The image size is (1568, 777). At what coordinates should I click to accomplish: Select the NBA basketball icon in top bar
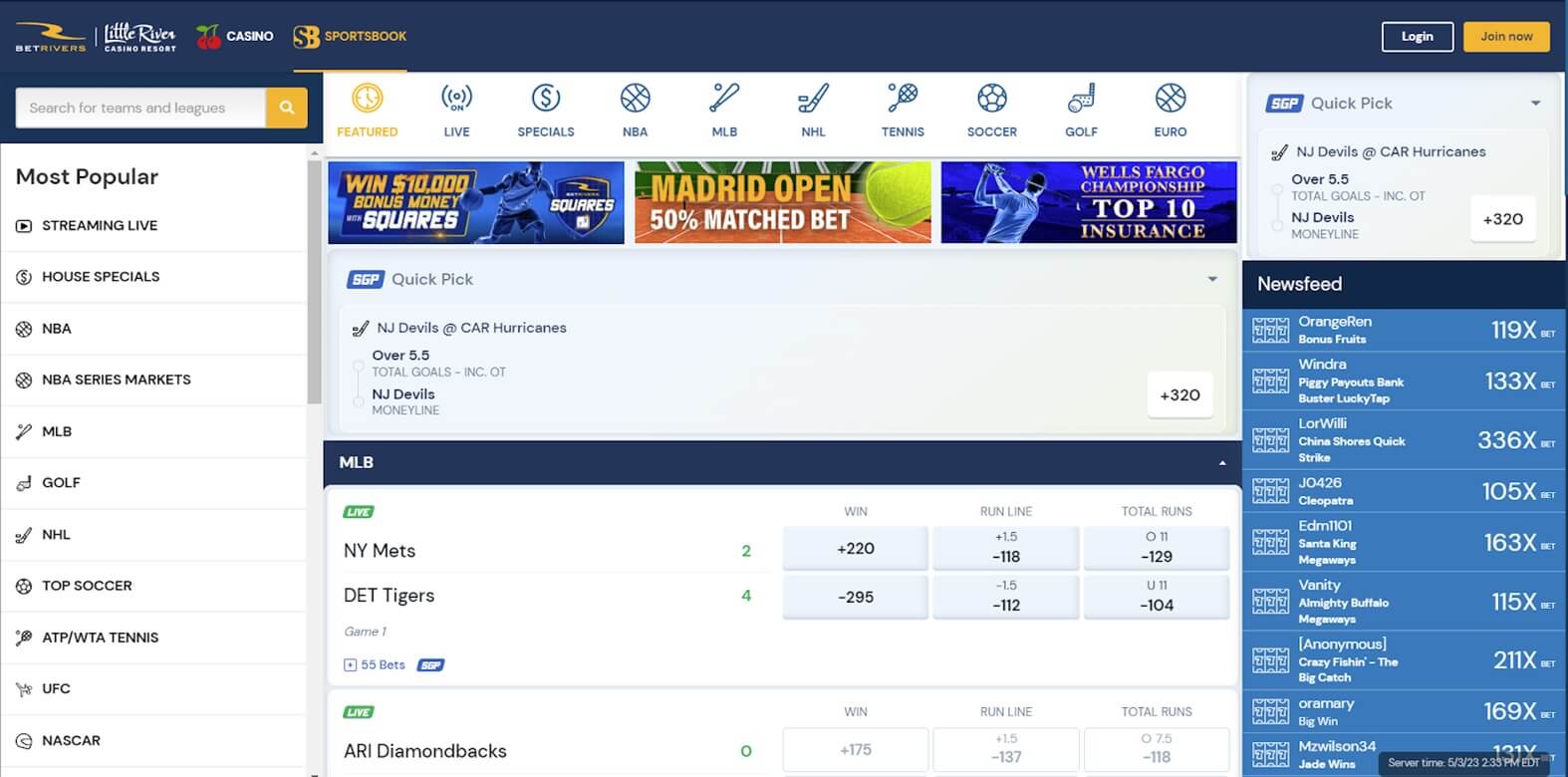point(635,98)
